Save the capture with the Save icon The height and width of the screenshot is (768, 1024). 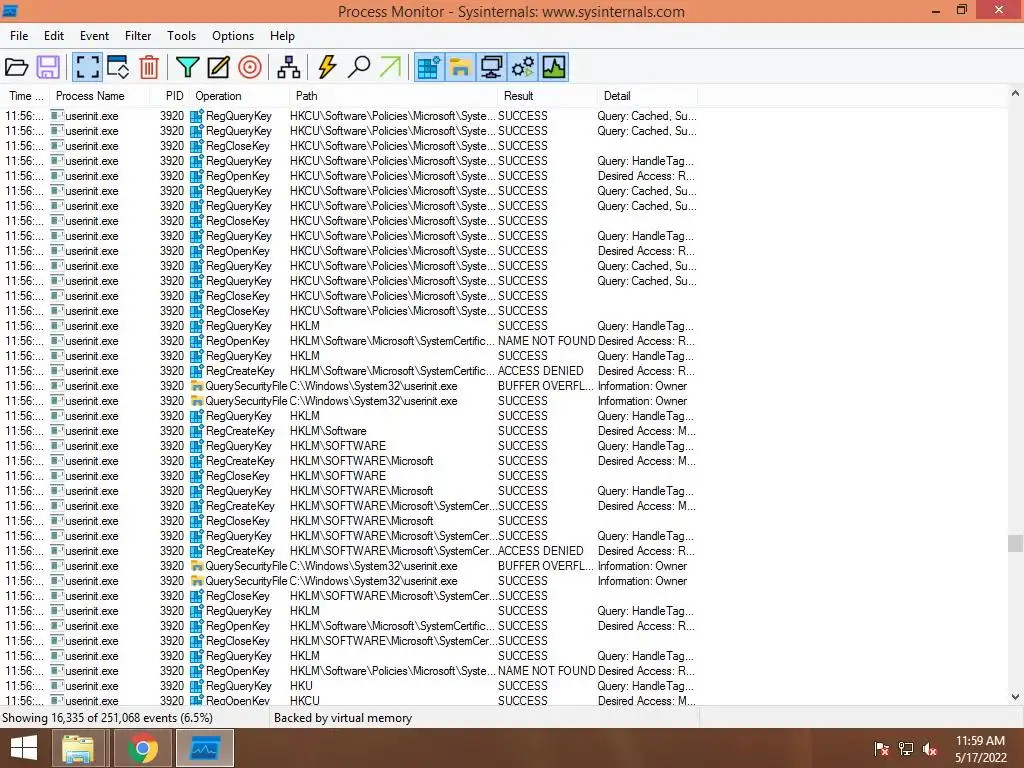coord(48,67)
